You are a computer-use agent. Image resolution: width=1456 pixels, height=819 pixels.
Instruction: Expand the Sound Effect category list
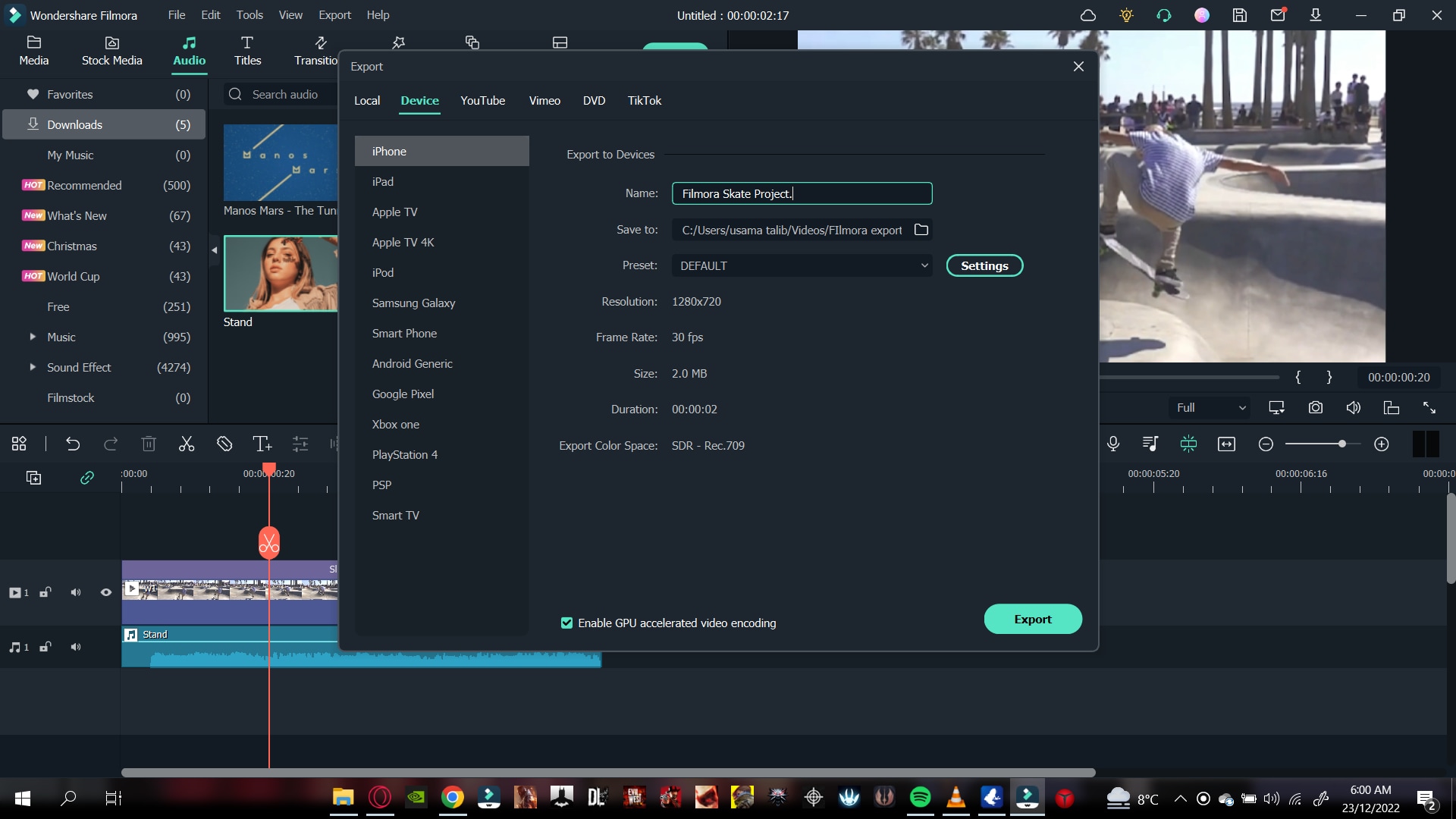pyautogui.click(x=31, y=367)
